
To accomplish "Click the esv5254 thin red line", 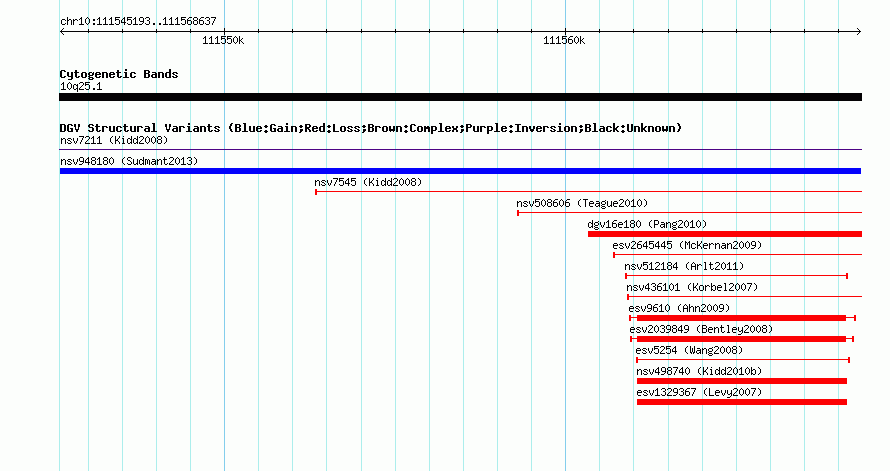I will [743, 360].
